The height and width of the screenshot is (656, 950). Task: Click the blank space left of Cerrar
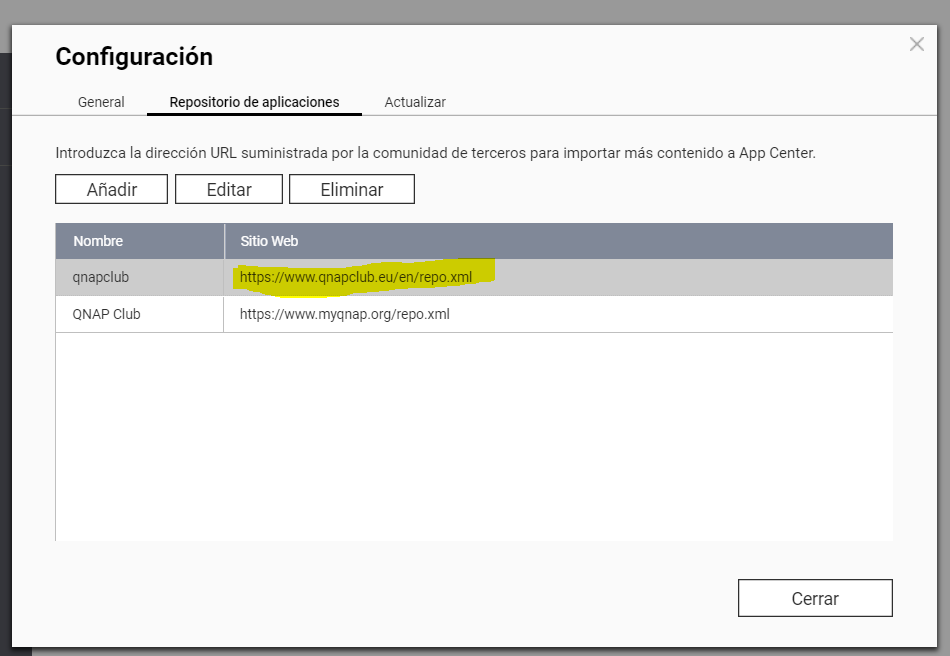point(400,598)
